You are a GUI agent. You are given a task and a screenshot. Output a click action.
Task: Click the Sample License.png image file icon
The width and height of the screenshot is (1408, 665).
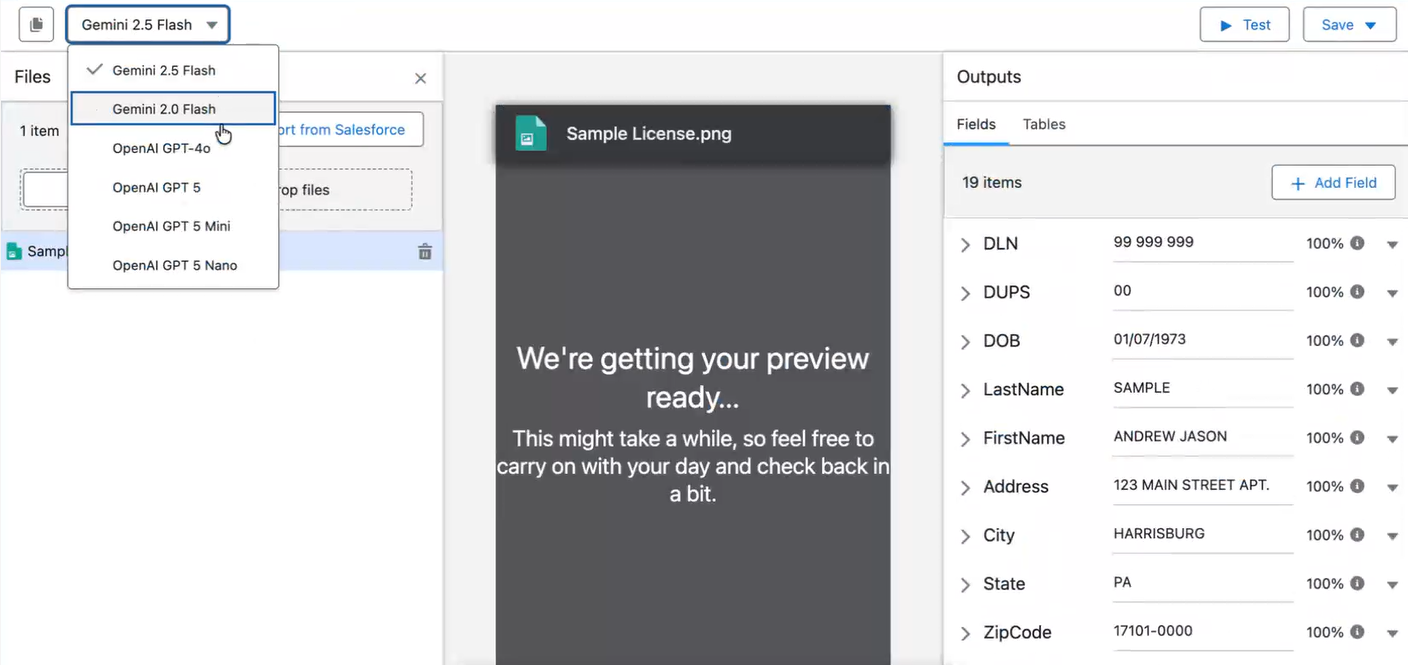click(531, 134)
